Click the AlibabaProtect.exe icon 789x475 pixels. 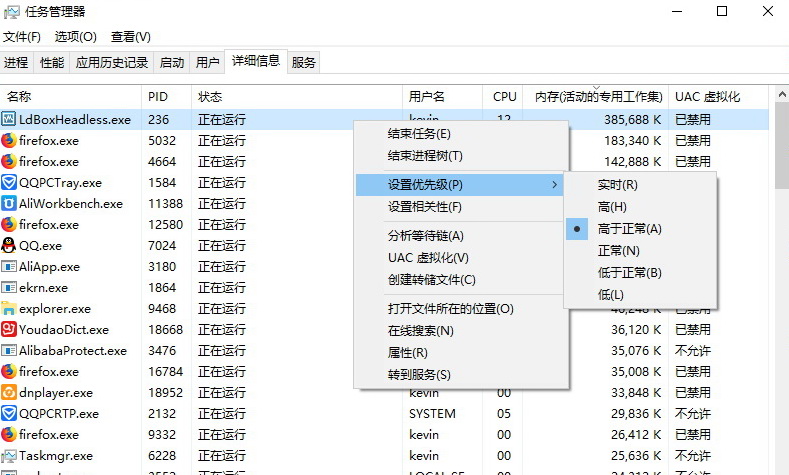(9, 350)
